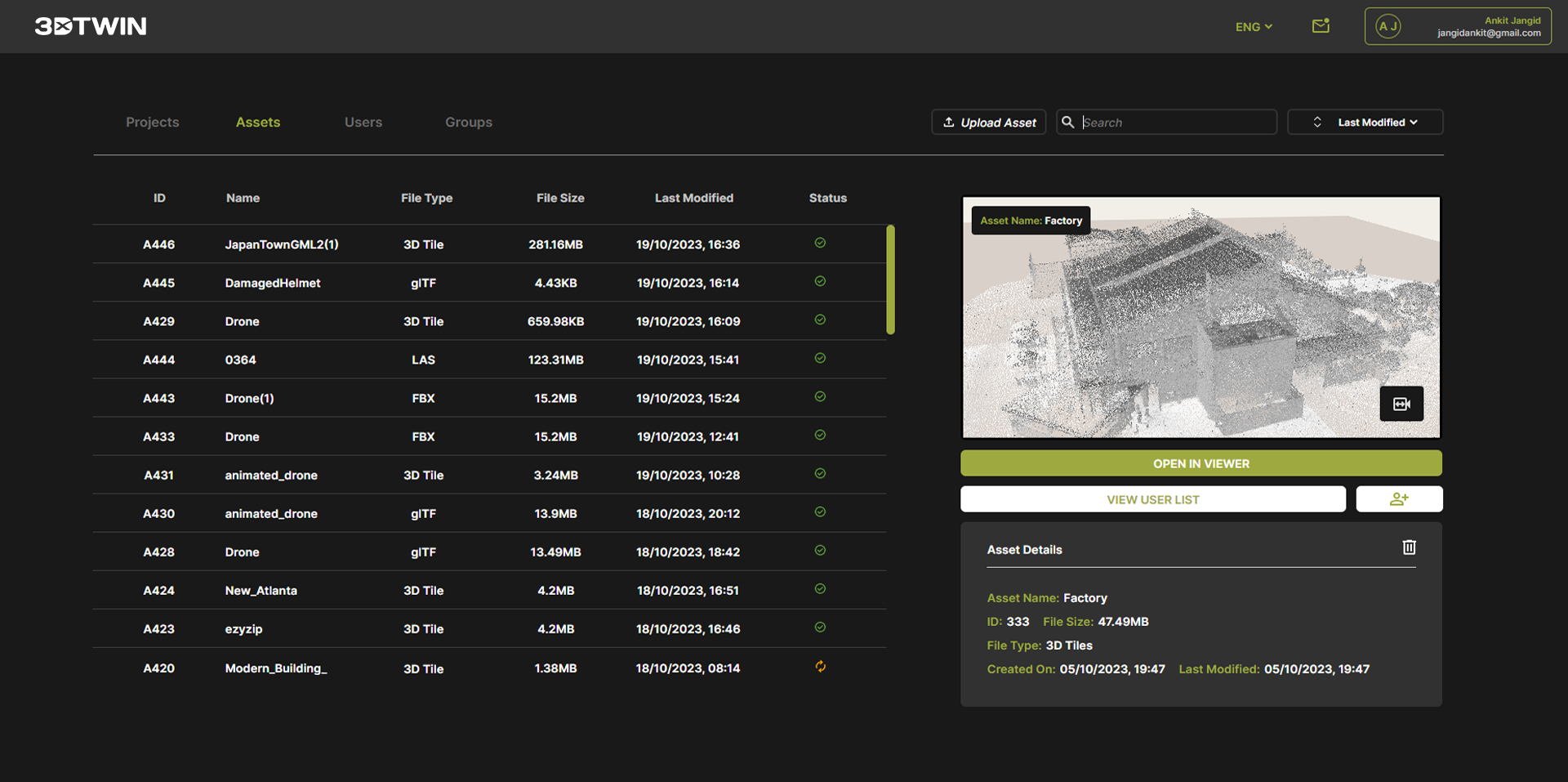Click status check icon for A431 animated_drone

[820, 473]
